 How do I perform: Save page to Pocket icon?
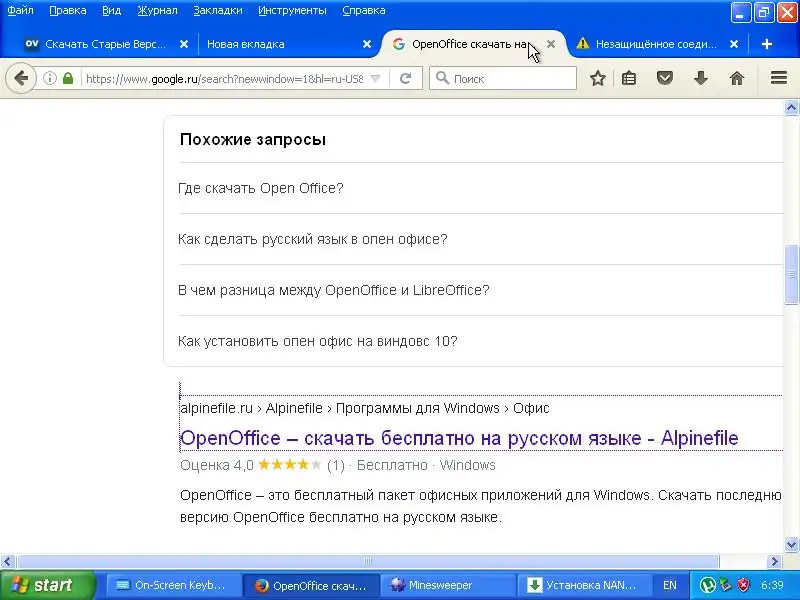click(664, 78)
